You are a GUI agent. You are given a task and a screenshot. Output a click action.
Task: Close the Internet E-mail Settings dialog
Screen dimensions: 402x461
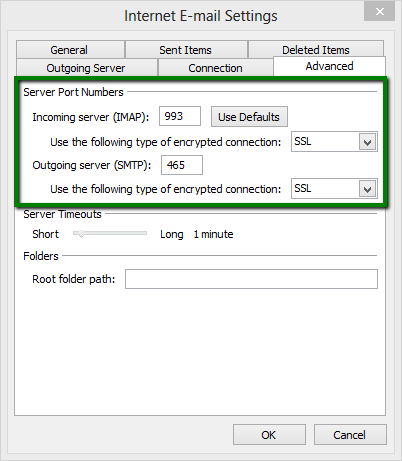pyautogui.click(x=379, y=12)
